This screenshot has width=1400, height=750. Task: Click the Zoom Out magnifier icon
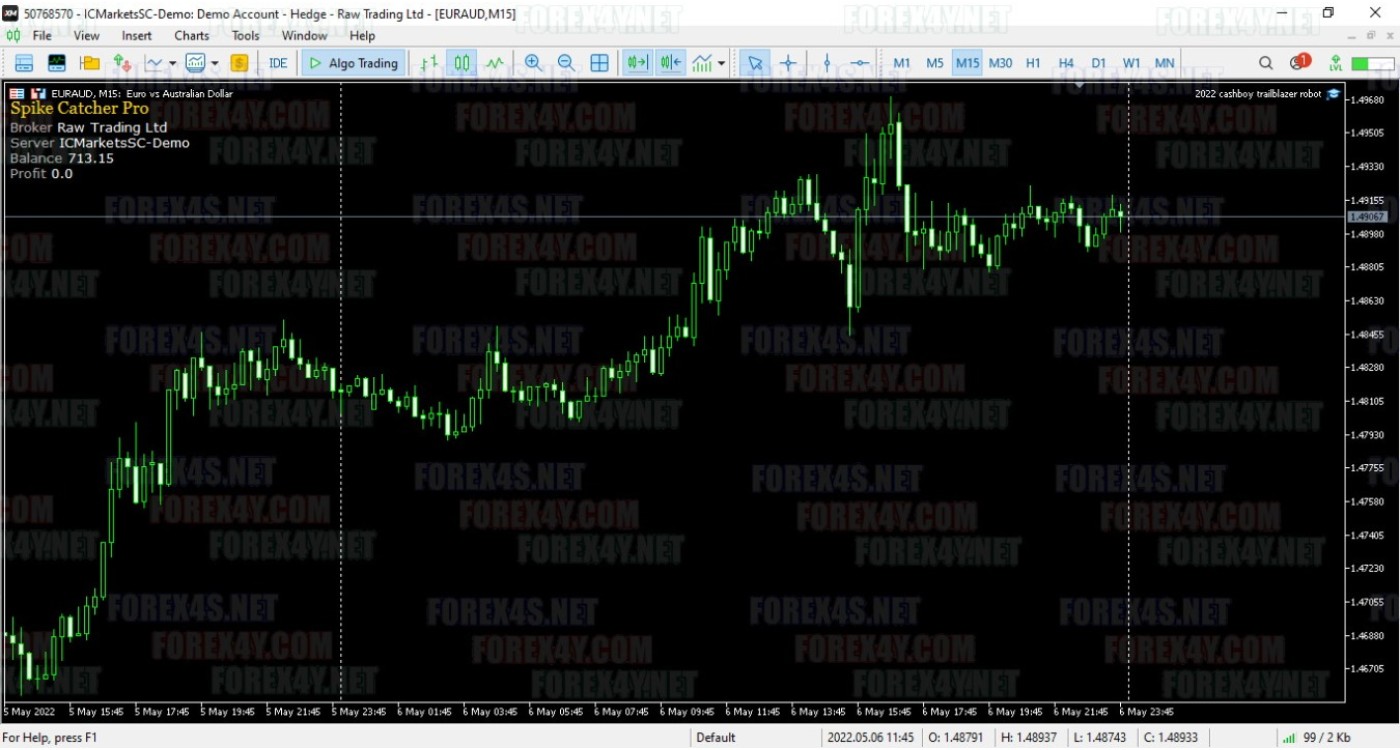(x=565, y=63)
